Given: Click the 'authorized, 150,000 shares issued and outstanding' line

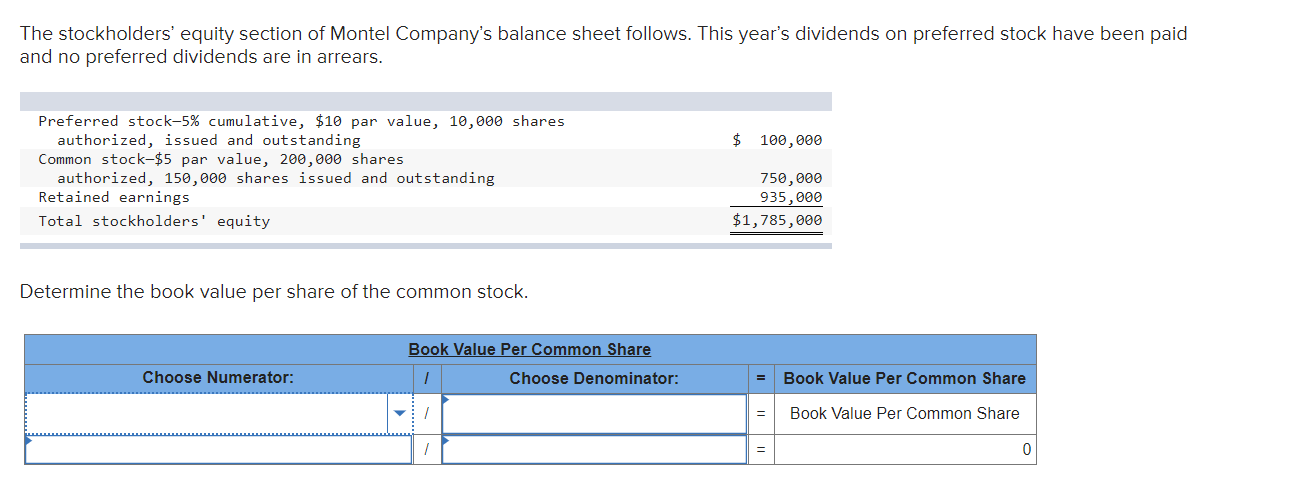Looking at the screenshot, I should coord(276,178).
